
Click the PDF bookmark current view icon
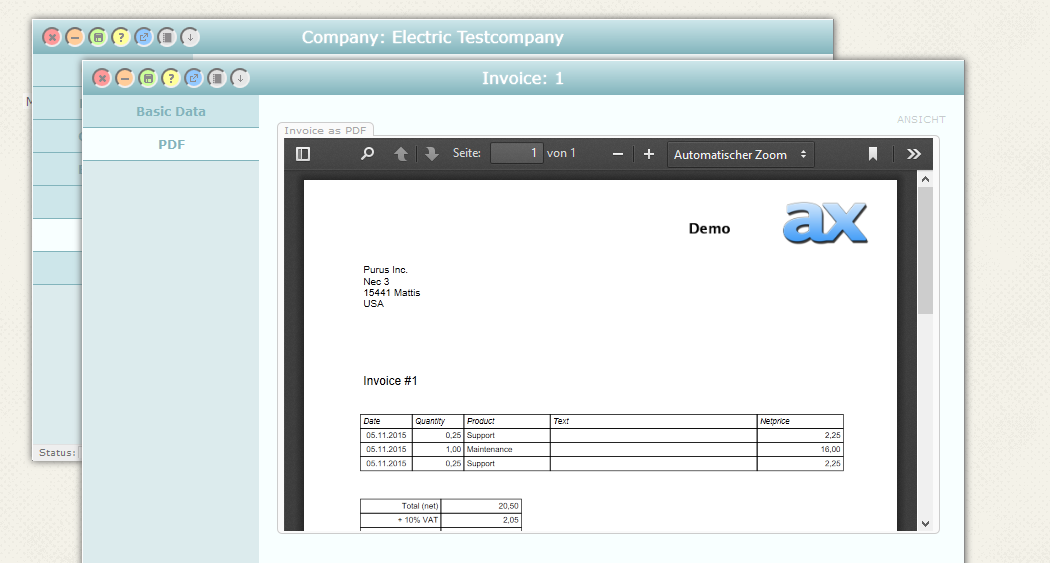click(873, 154)
